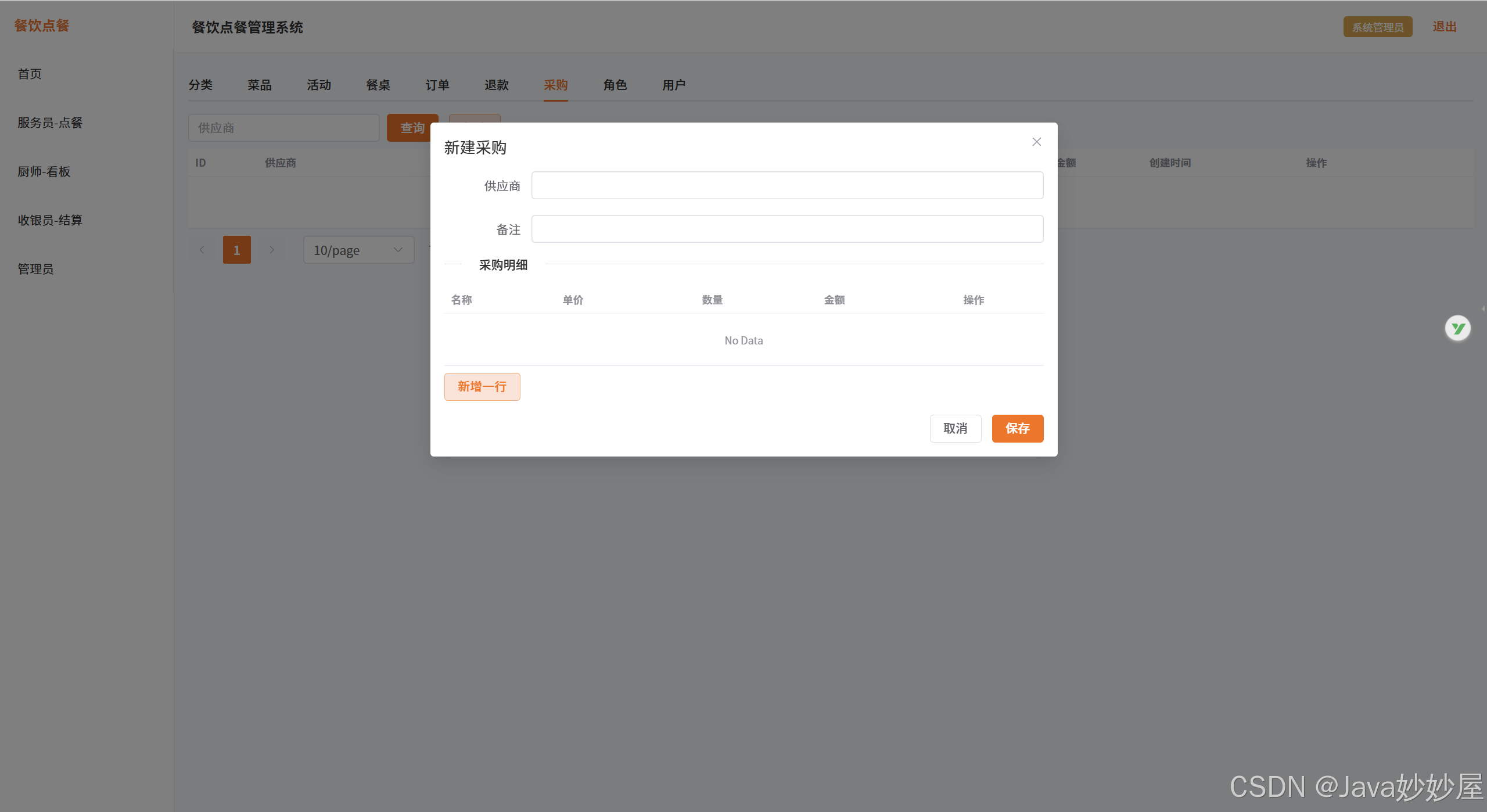This screenshot has height=812, width=1487.
Task: Click the 备注 input field
Action: click(787, 229)
